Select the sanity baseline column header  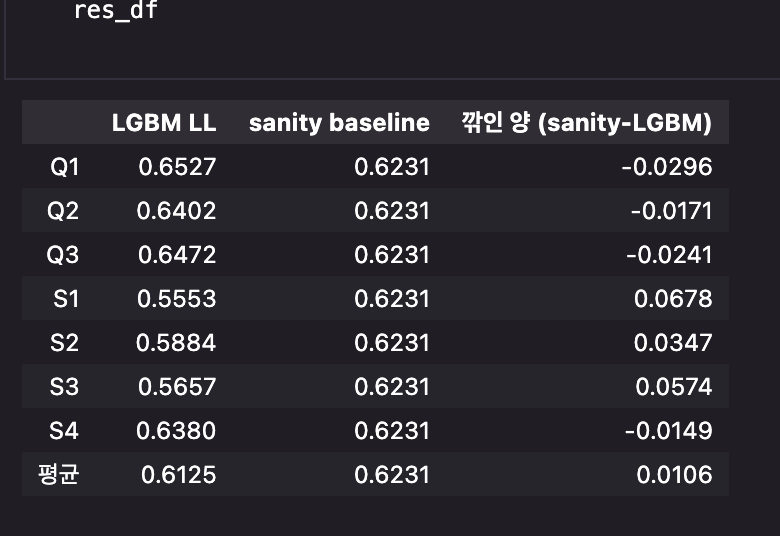339,122
